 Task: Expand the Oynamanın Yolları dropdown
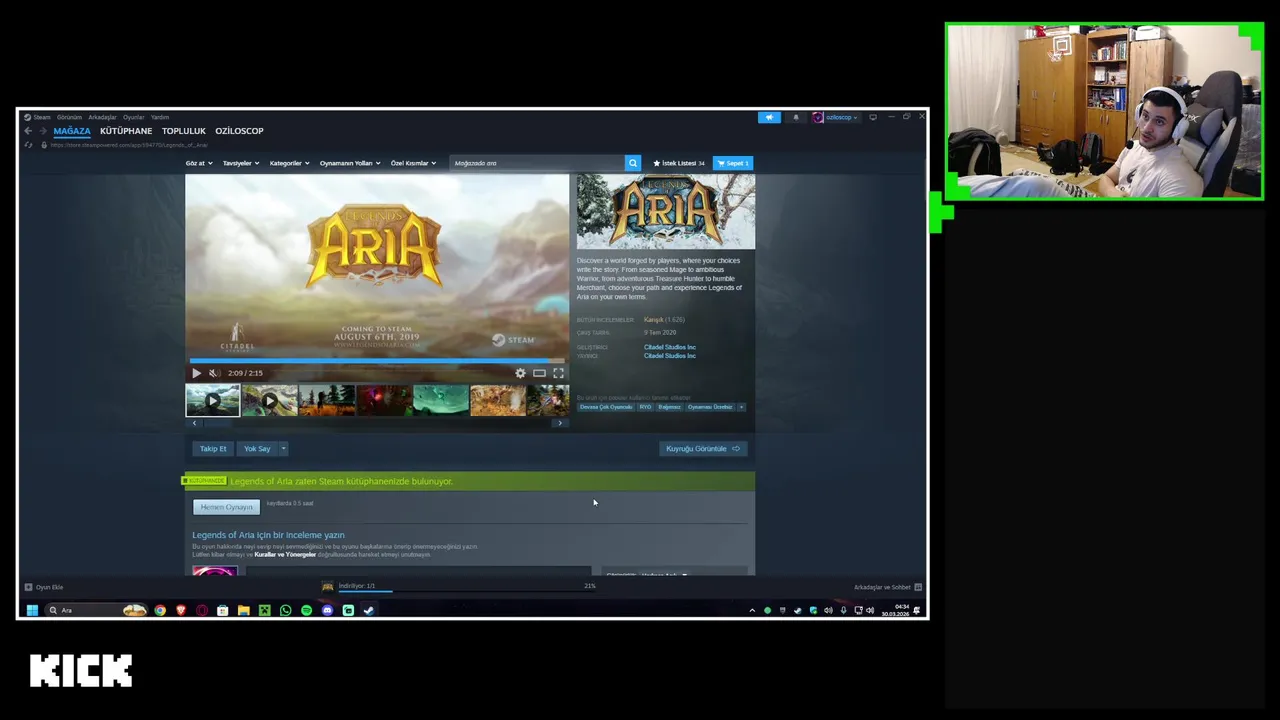[350, 163]
